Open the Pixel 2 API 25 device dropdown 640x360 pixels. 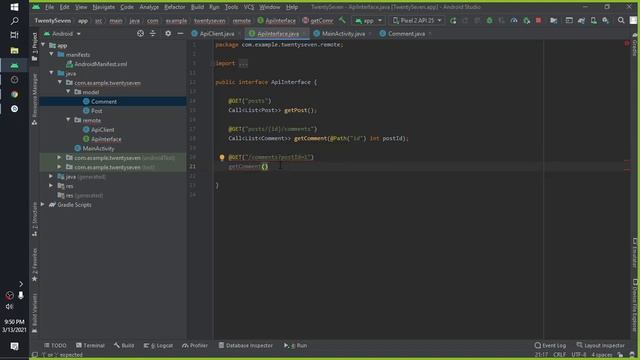[417, 20]
